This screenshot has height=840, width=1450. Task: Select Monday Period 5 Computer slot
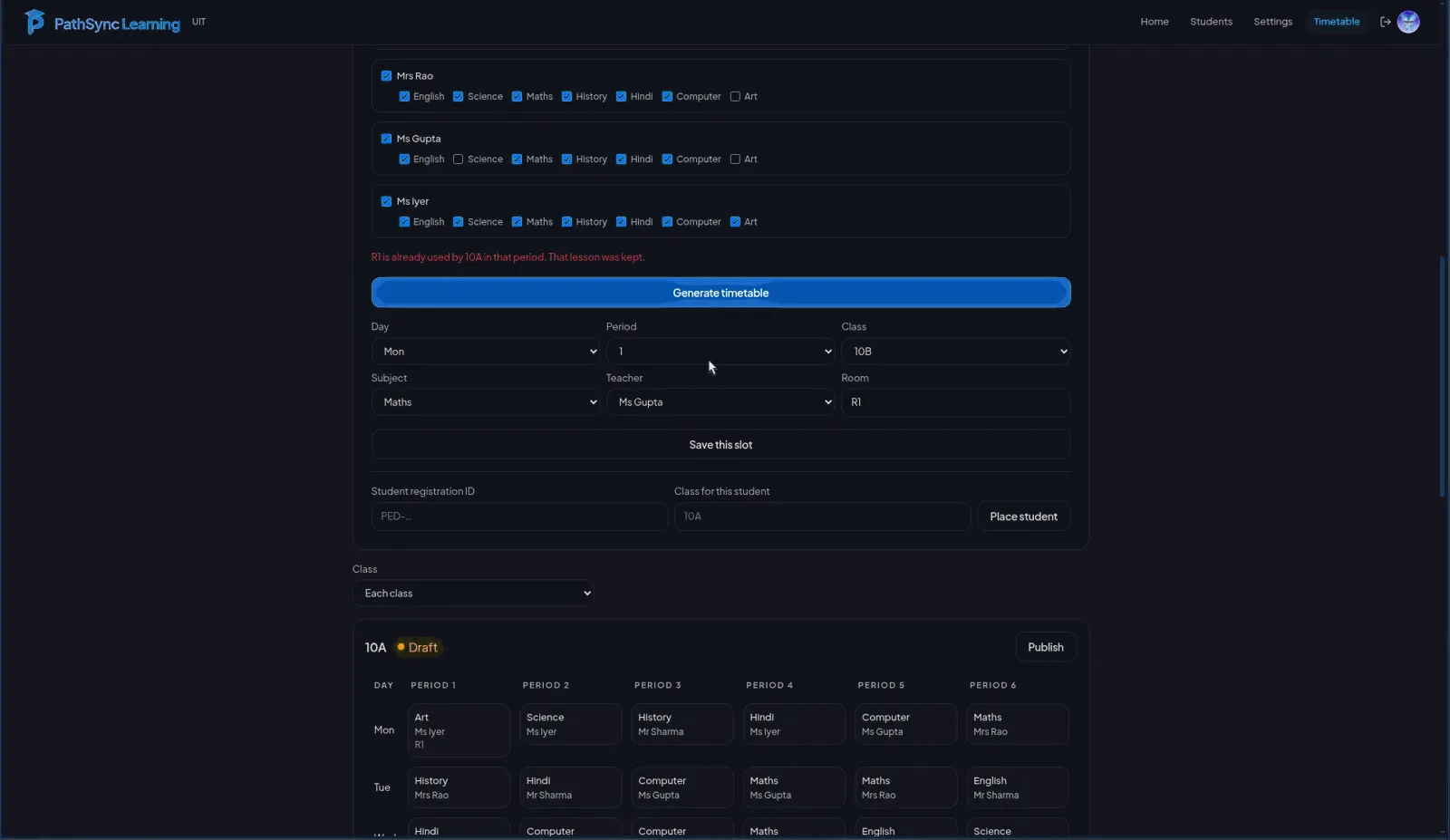click(x=905, y=724)
